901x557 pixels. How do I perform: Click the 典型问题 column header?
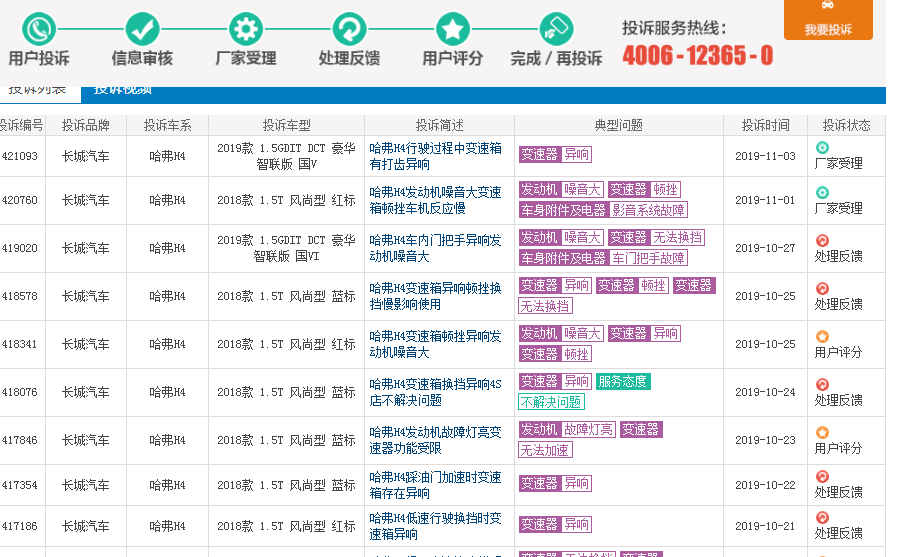[x=618, y=125]
